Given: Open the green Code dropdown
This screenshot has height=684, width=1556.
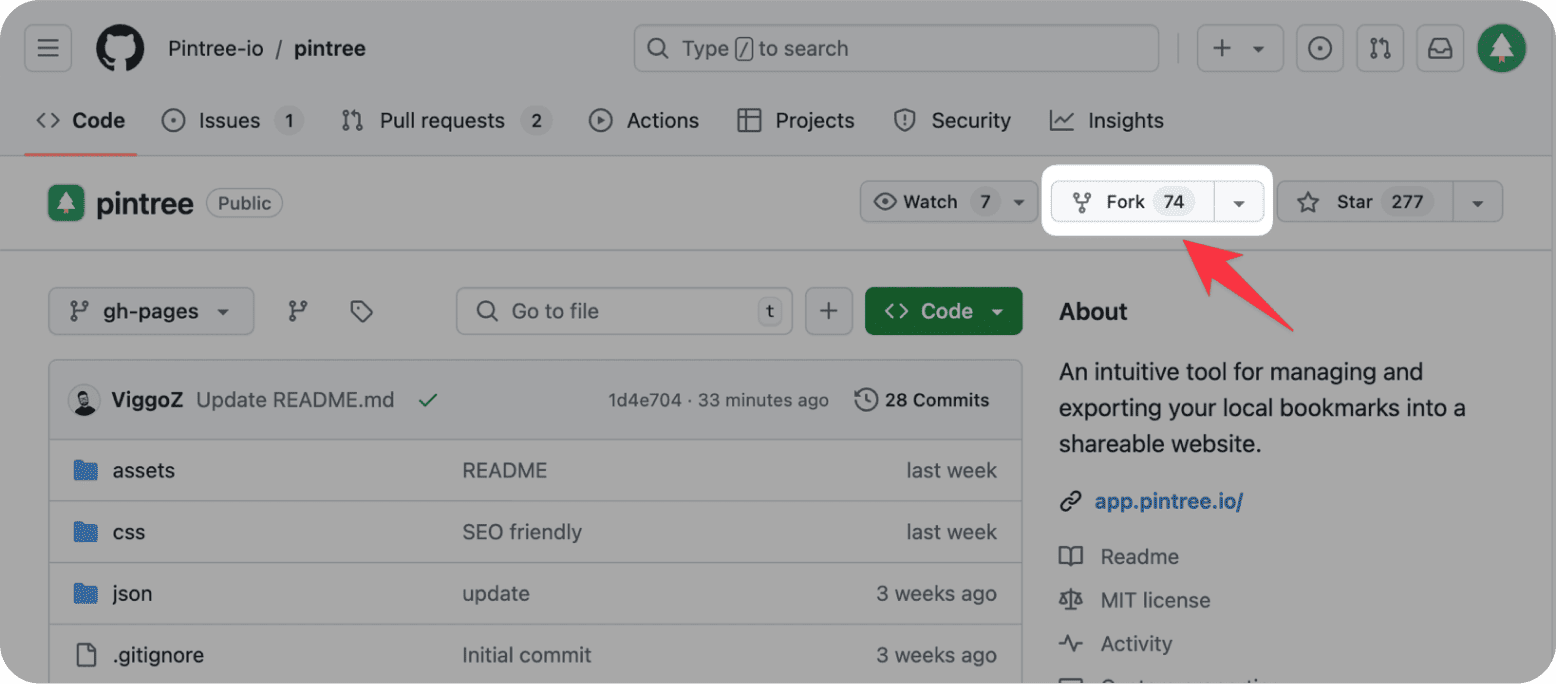Looking at the screenshot, I should point(943,312).
